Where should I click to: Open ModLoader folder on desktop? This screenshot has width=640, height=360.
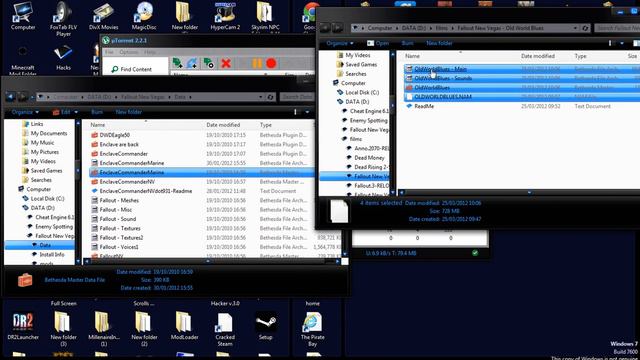coord(184,326)
